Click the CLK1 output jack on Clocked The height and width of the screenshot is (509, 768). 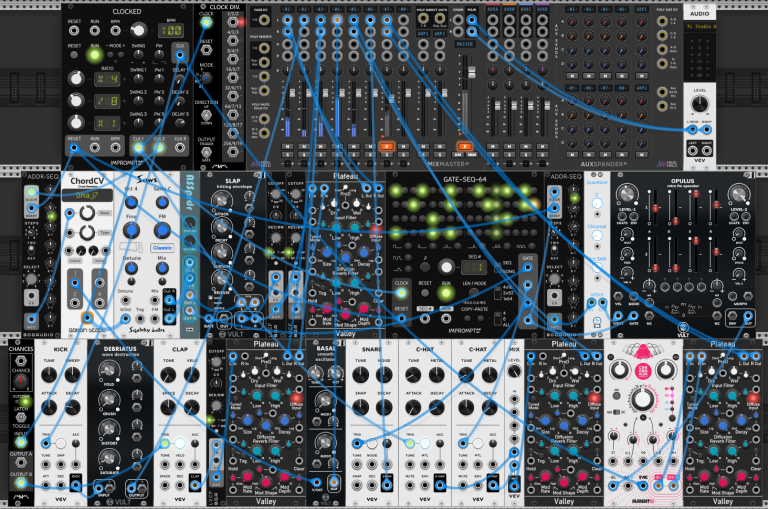[x=139, y=147]
